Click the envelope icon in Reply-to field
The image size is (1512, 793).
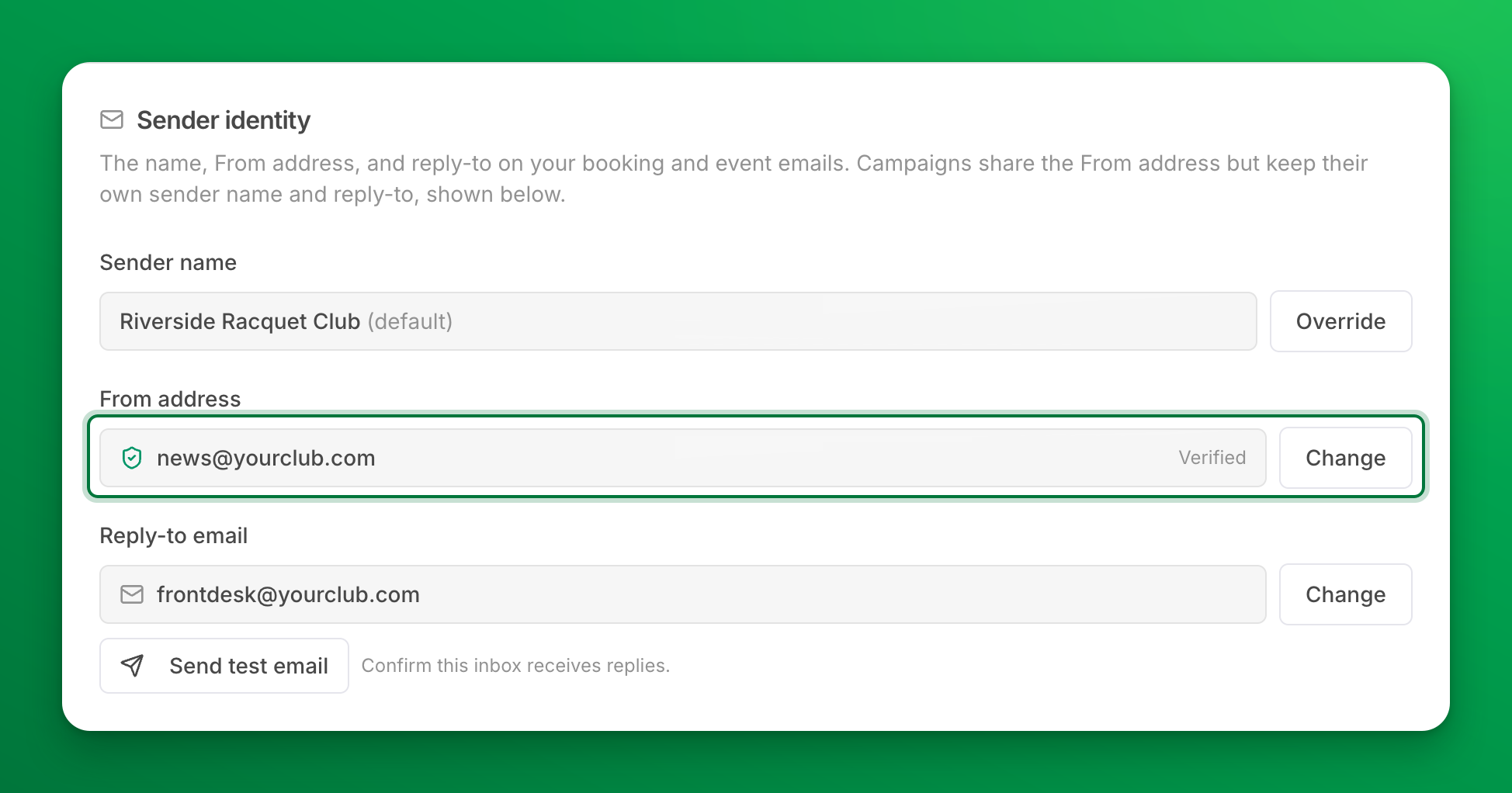click(132, 594)
